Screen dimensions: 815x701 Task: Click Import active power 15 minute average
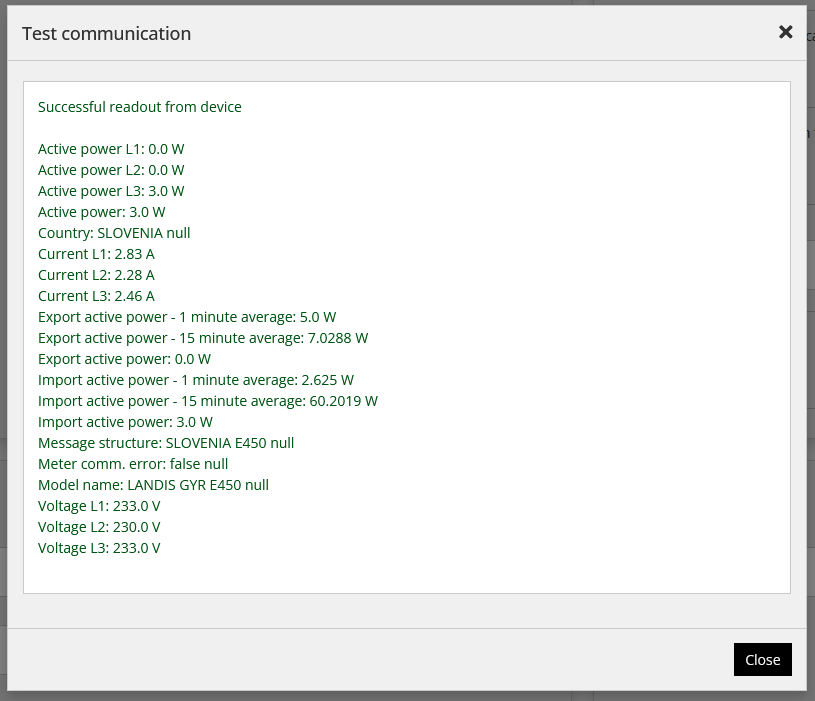pos(208,401)
